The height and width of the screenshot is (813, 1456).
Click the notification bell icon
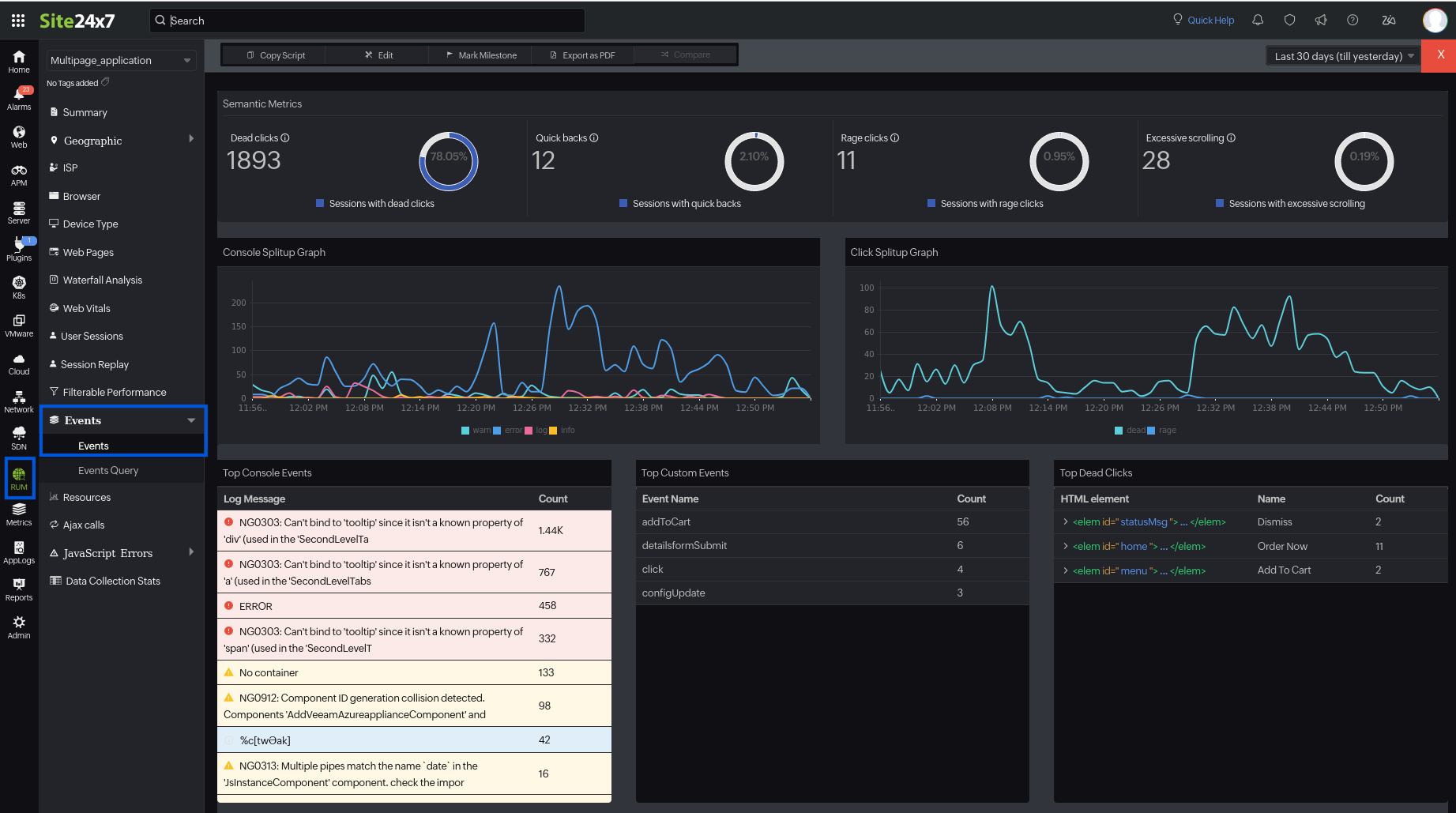(x=1258, y=21)
